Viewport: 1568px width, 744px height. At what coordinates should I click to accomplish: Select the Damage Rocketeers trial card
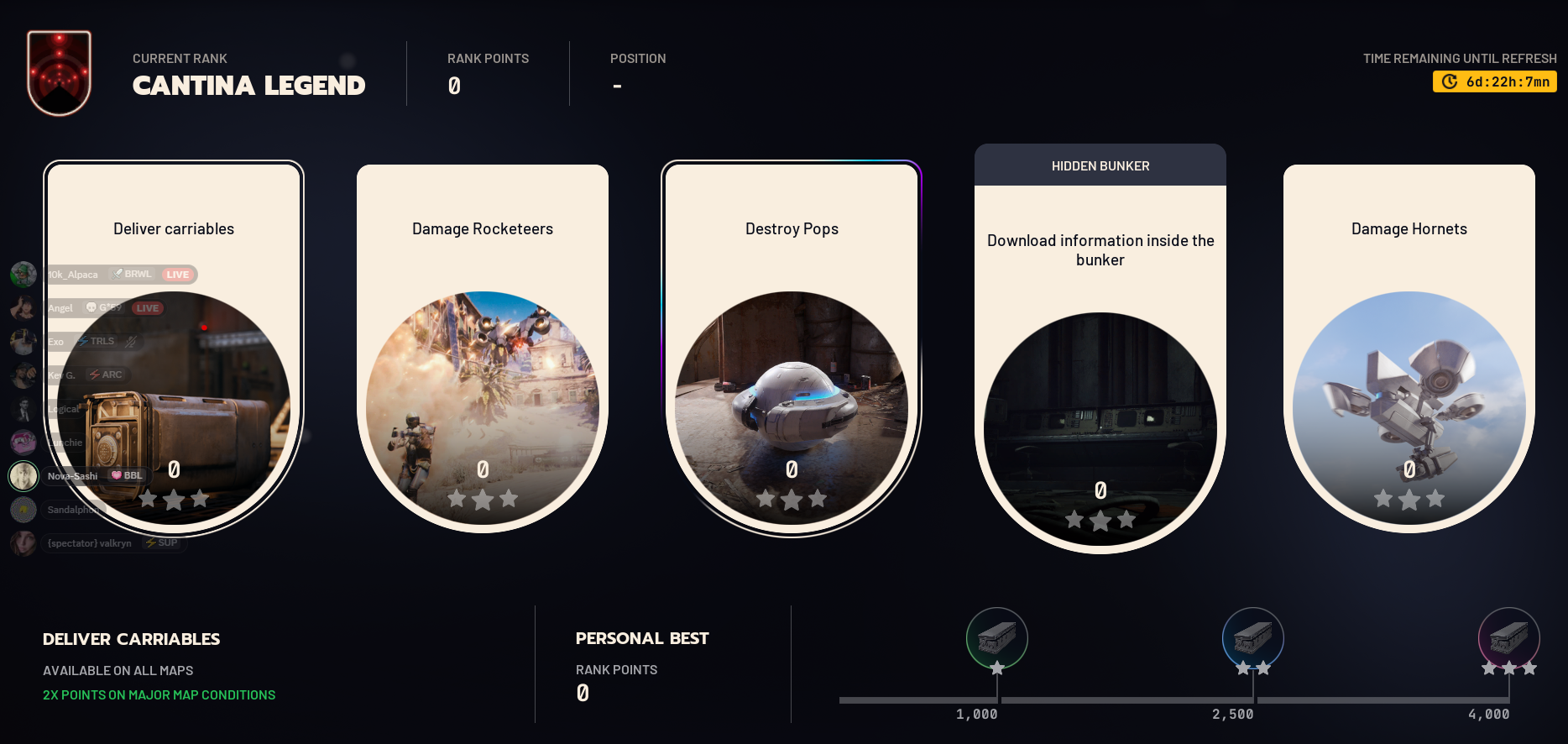point(483,348)
